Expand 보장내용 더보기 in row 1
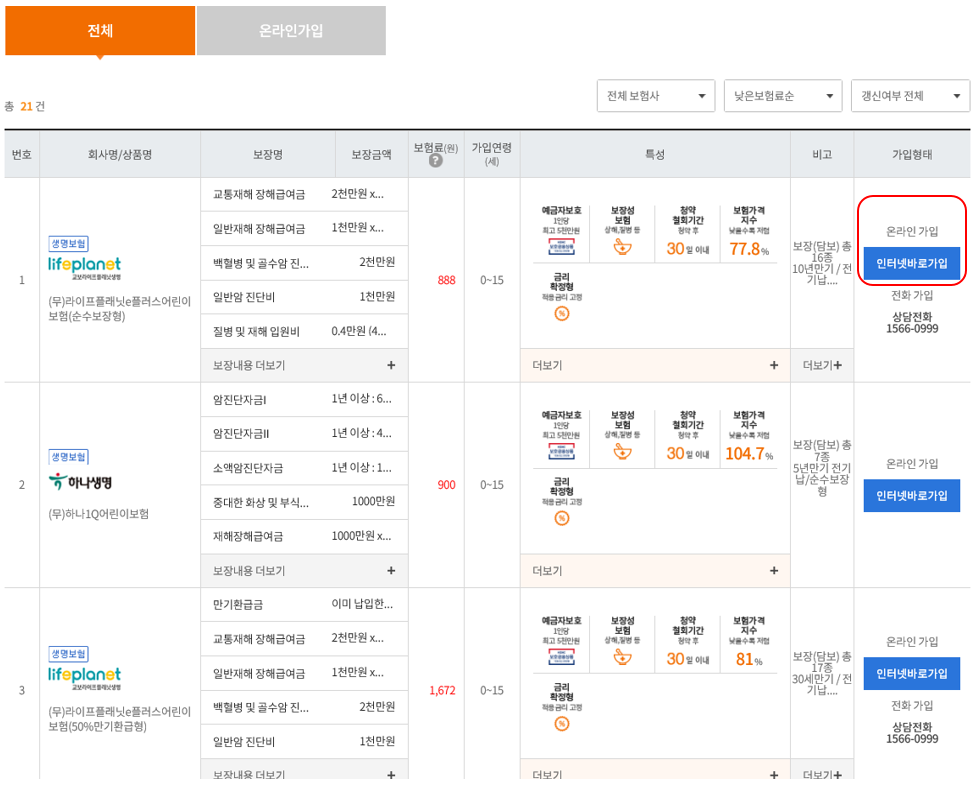977x792 pixels. [x=304, y=365]
